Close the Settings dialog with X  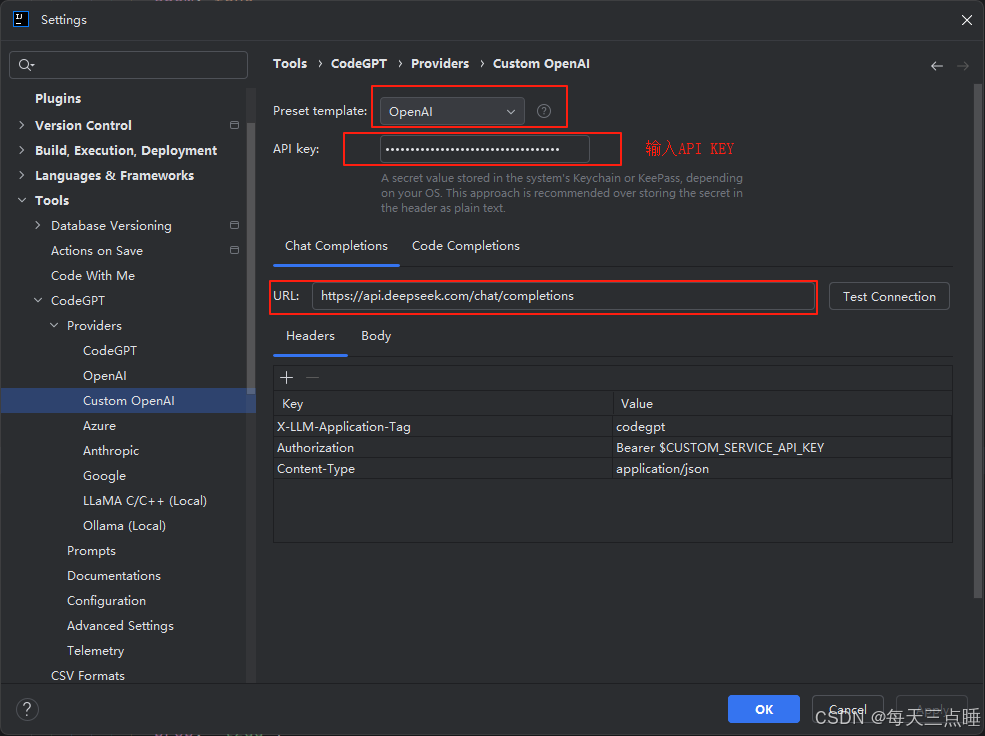pyautogui.click(x=967, y=20)
